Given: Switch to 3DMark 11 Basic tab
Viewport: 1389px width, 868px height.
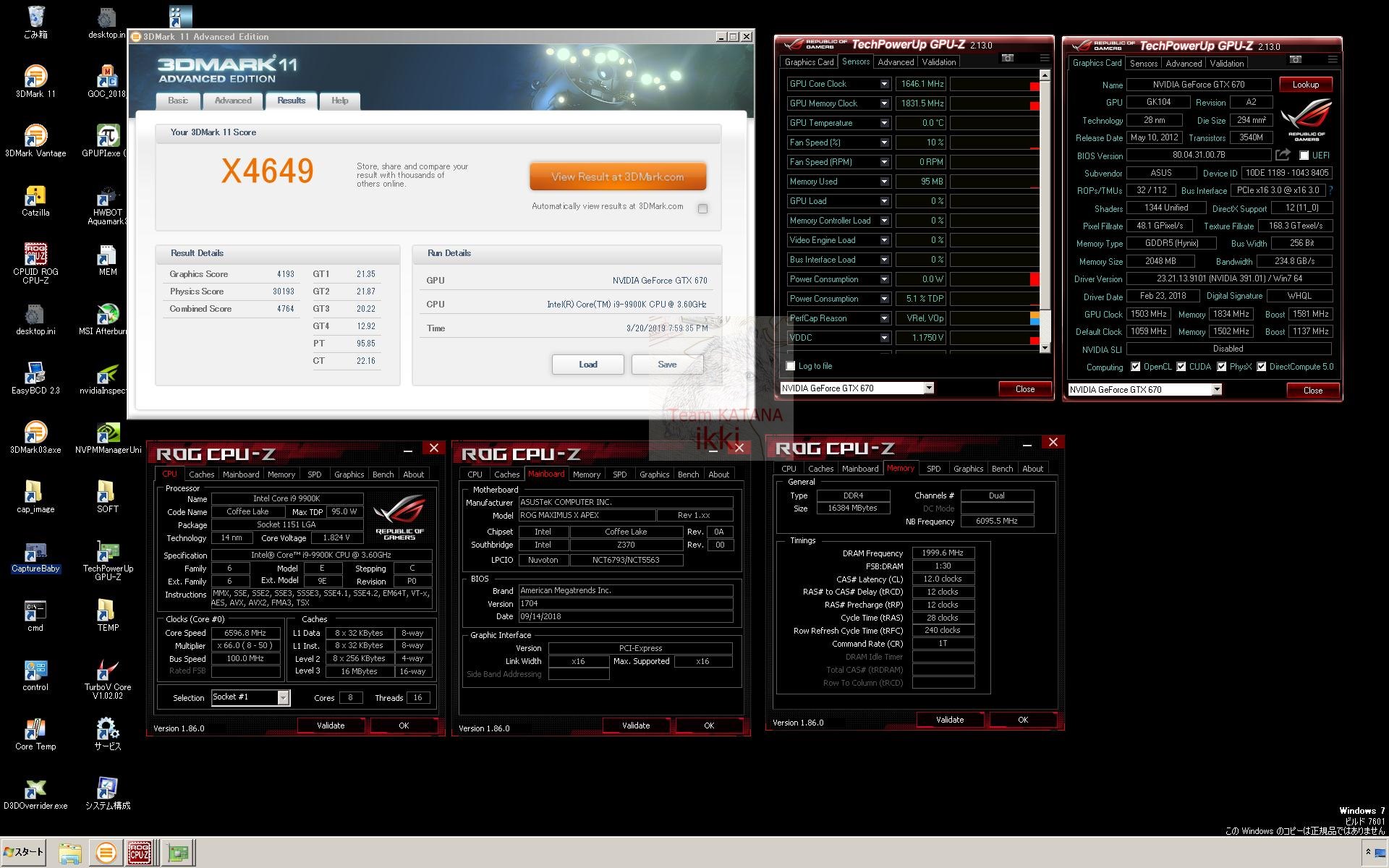Looking at the screenshot, I should click(178, 101).
